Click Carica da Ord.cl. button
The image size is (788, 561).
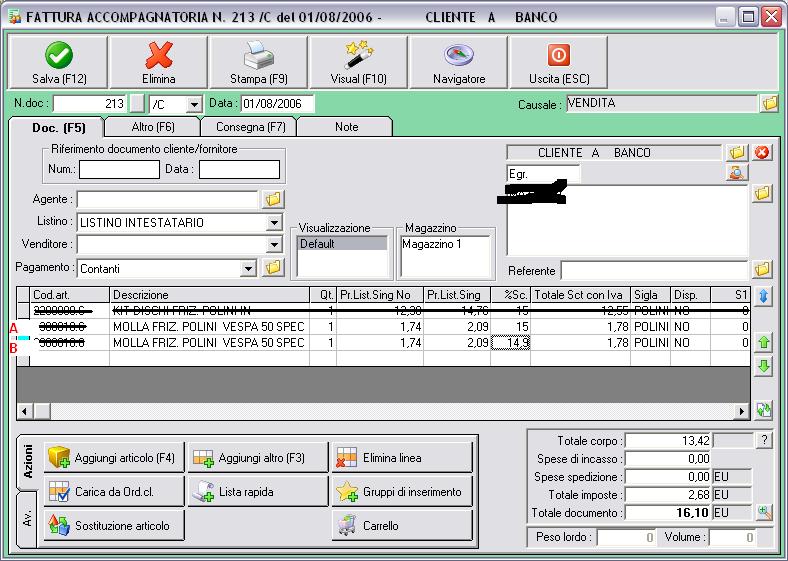tap(114, 491)
